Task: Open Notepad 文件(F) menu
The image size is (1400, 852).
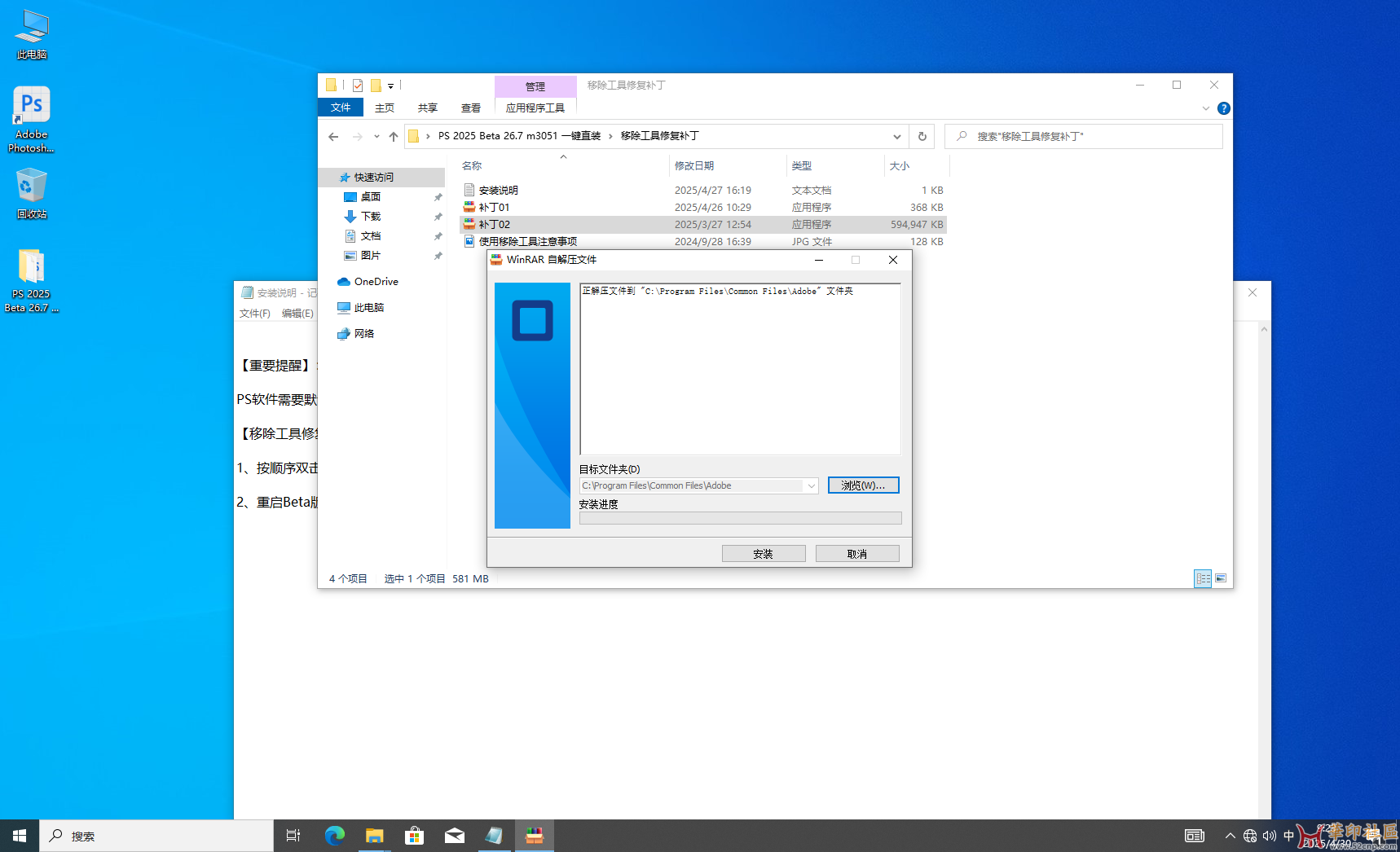Action: coord(255,314)
